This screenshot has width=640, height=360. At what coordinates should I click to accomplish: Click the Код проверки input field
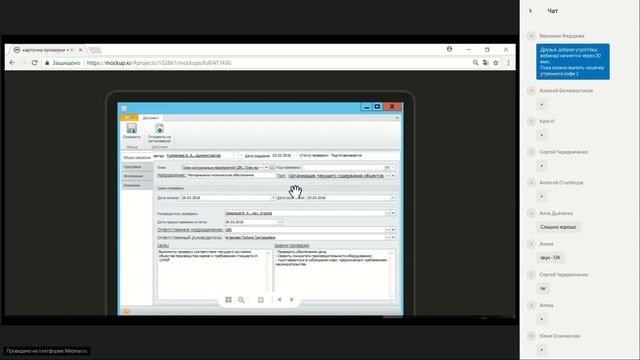click(345, 167)
